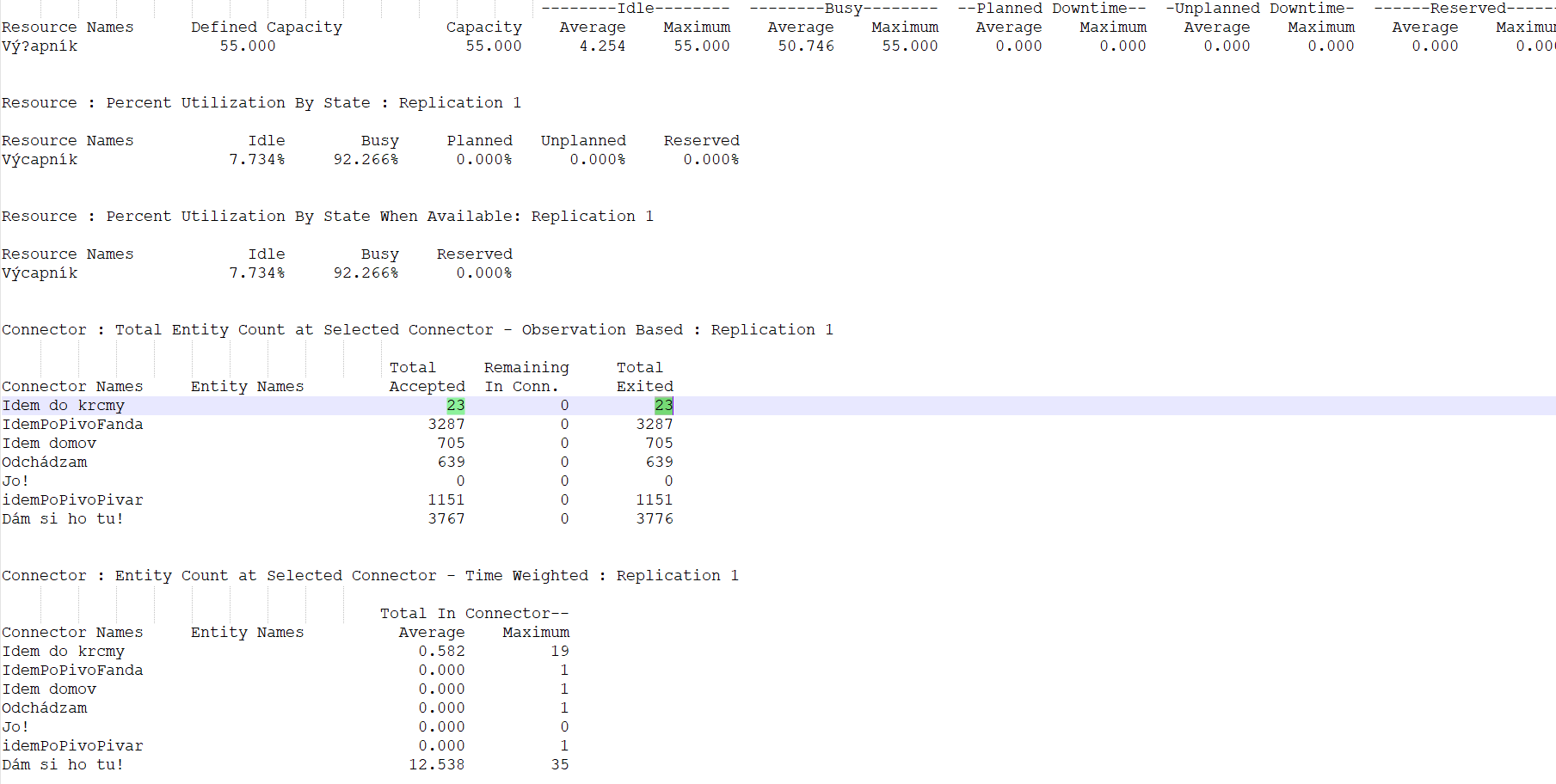1556x784 pixels.
Task: Select the 'Idem domov' connector row
Action: [49, 443]
